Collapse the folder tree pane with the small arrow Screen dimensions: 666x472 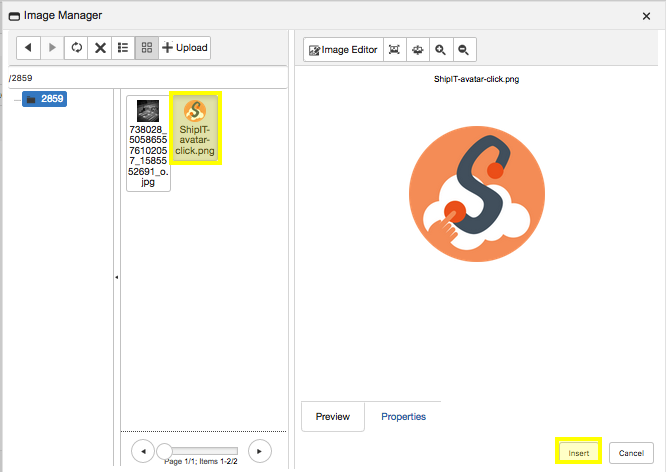point(116,277)
